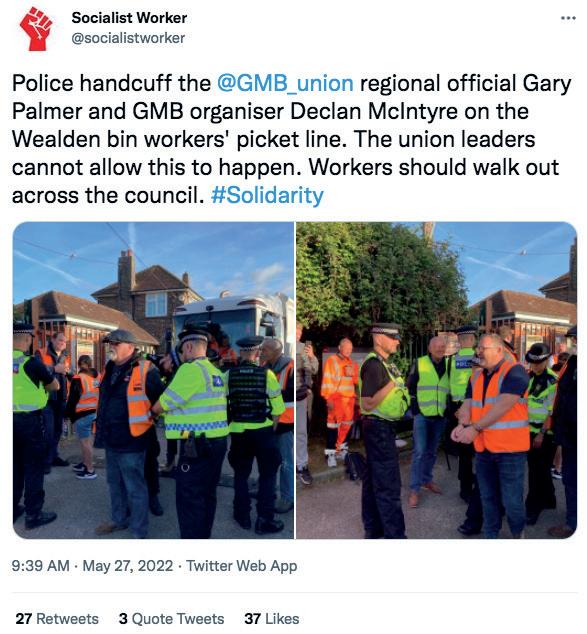Image resolution: width=587 pixels, height=634 pixels.
Task: Open the Socialist Worker red fist avatar
Action: [36, 29]
